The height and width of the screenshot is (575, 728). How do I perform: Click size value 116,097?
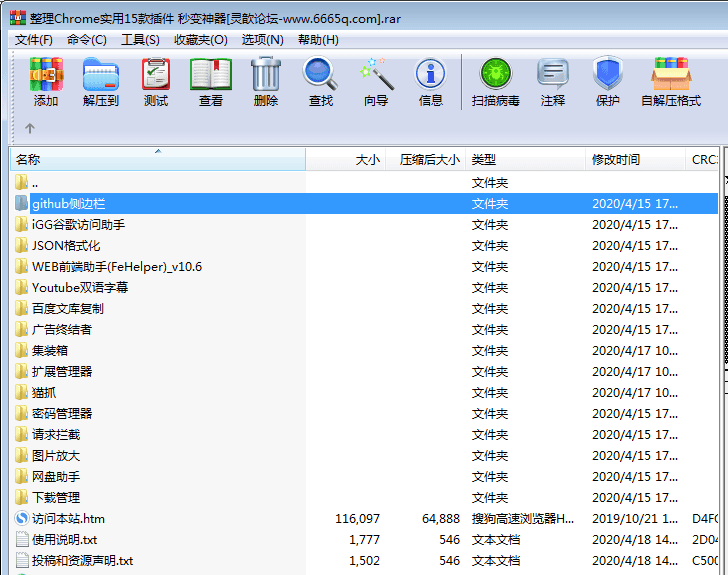coord(358,518)
